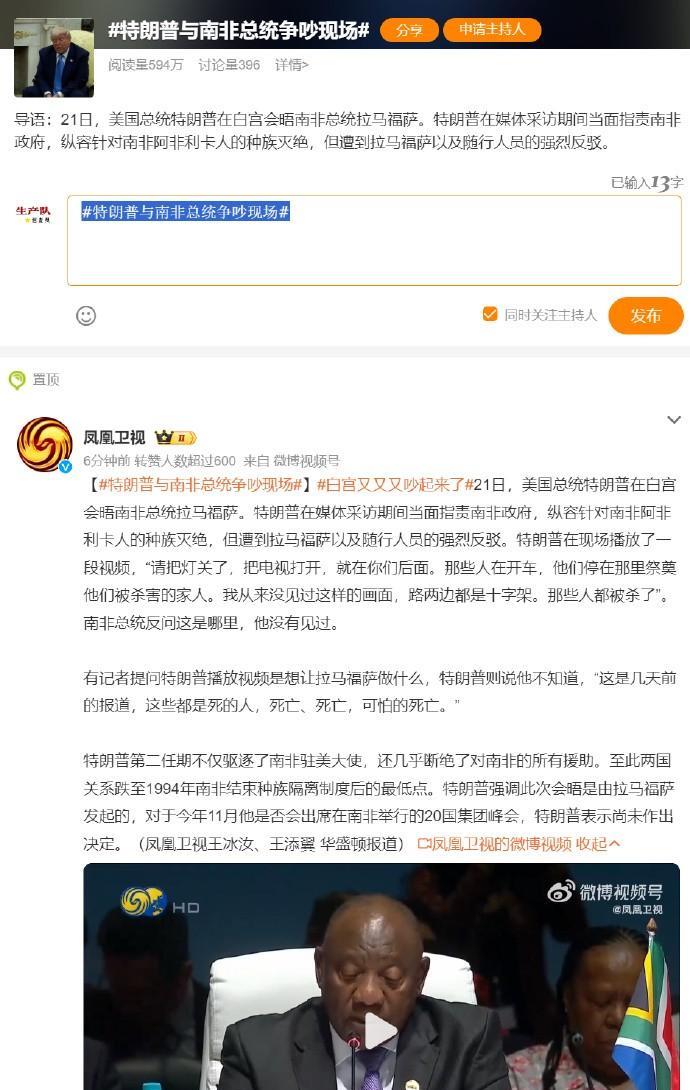Click the crown membership badge beside 凤凰卫视
Viewport: 690px width, 1090px height.
click(176, 437)
